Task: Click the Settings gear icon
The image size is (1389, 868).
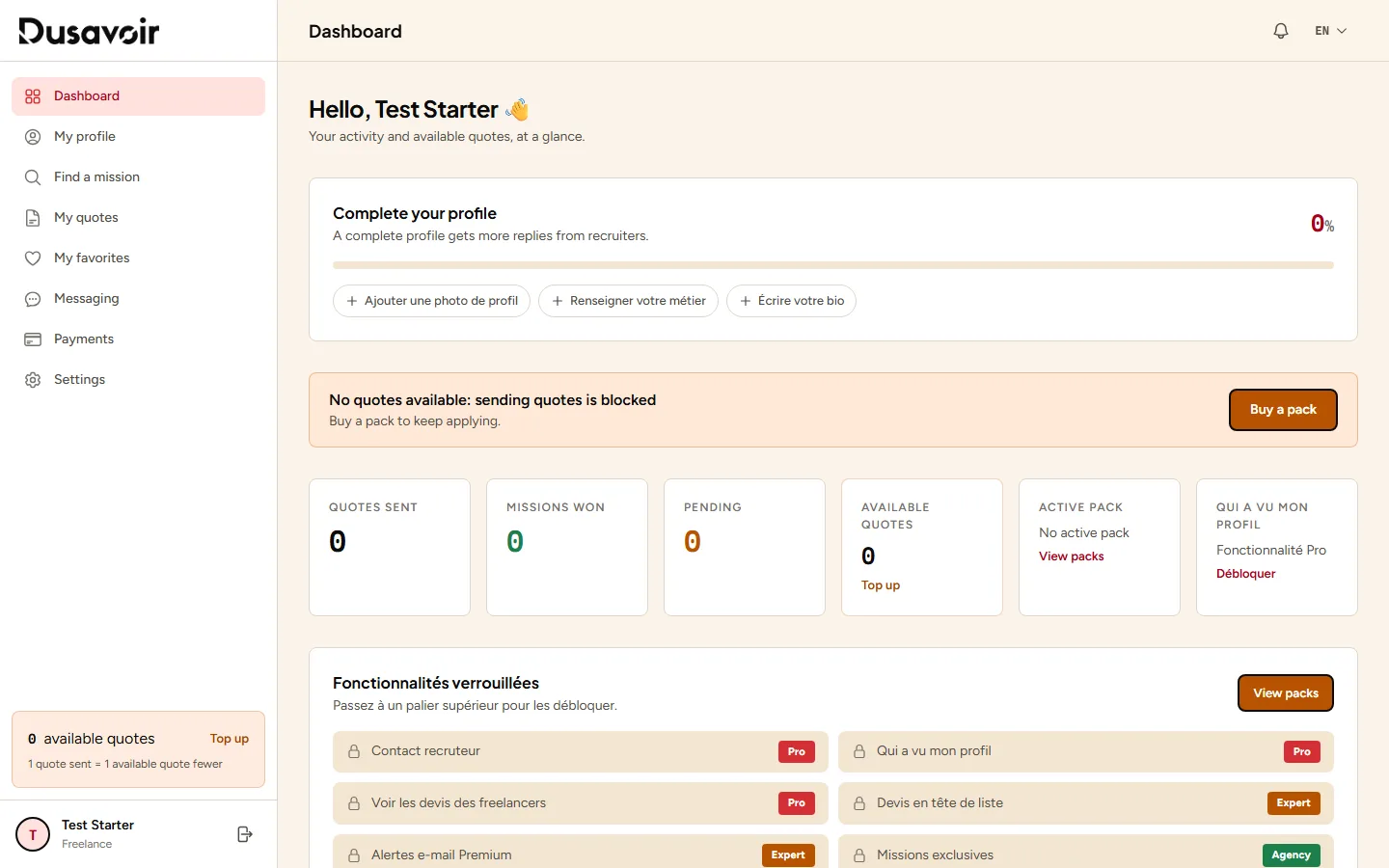Action: 33,380
